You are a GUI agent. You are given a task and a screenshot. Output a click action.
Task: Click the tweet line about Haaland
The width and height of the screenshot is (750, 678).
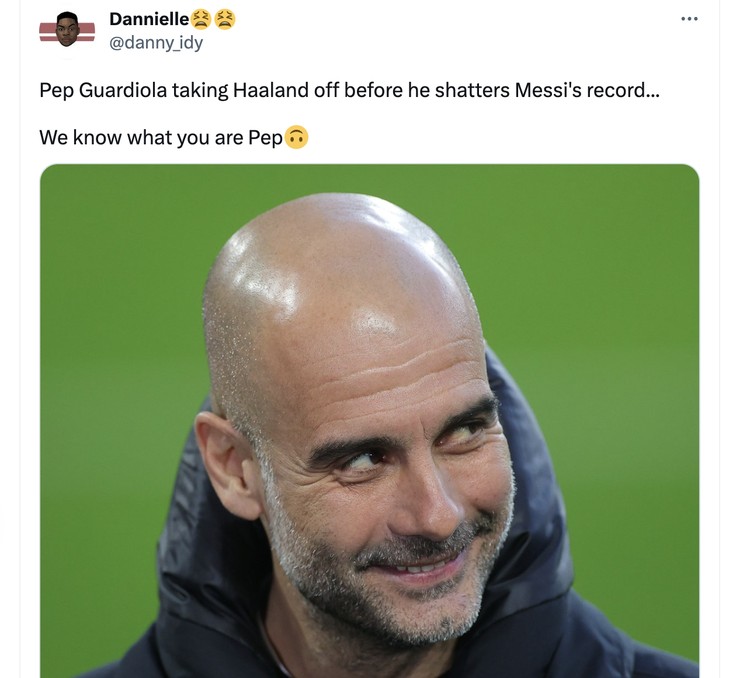[350, 90]
